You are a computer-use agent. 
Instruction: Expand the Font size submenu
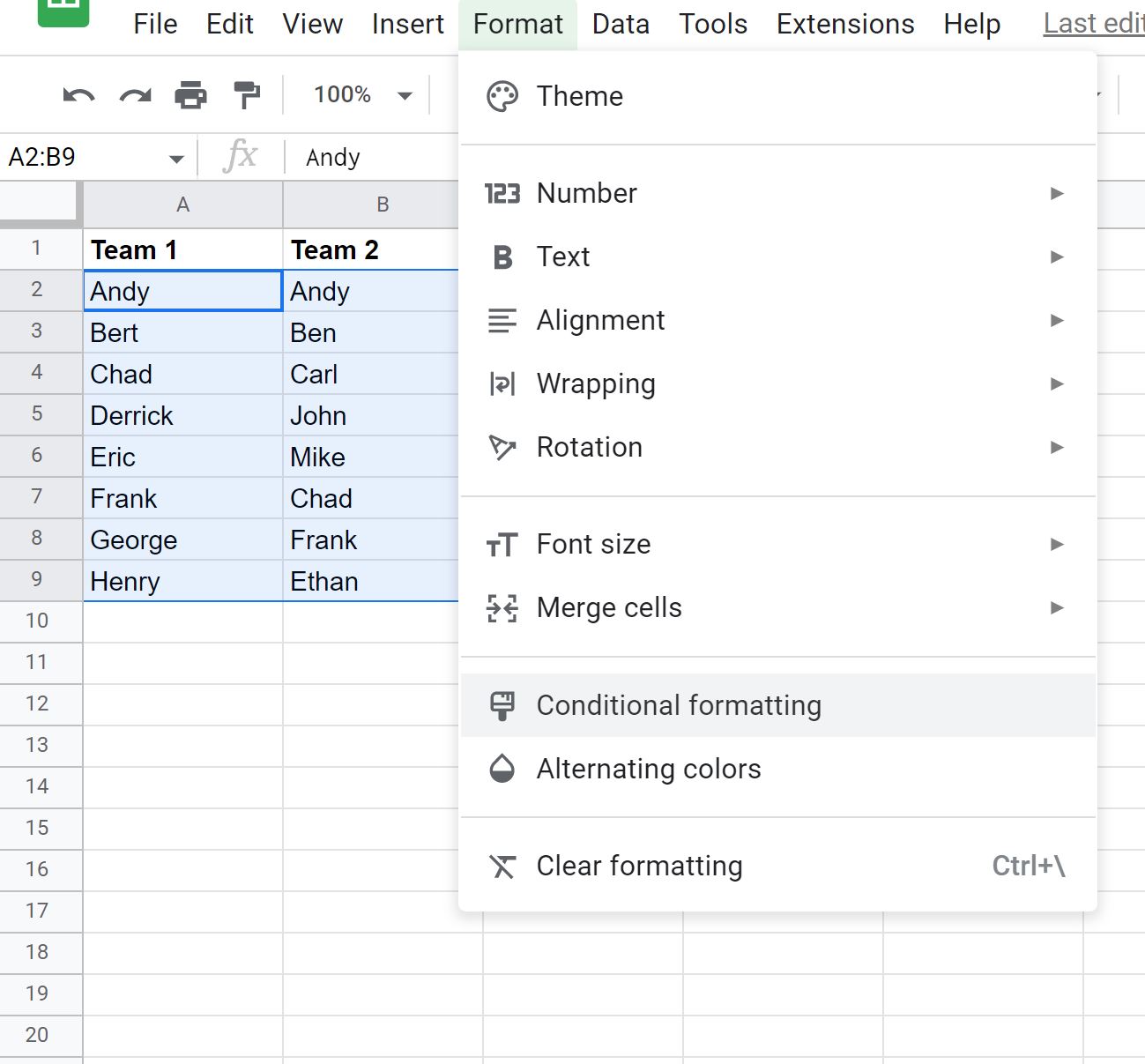(777, 545)
